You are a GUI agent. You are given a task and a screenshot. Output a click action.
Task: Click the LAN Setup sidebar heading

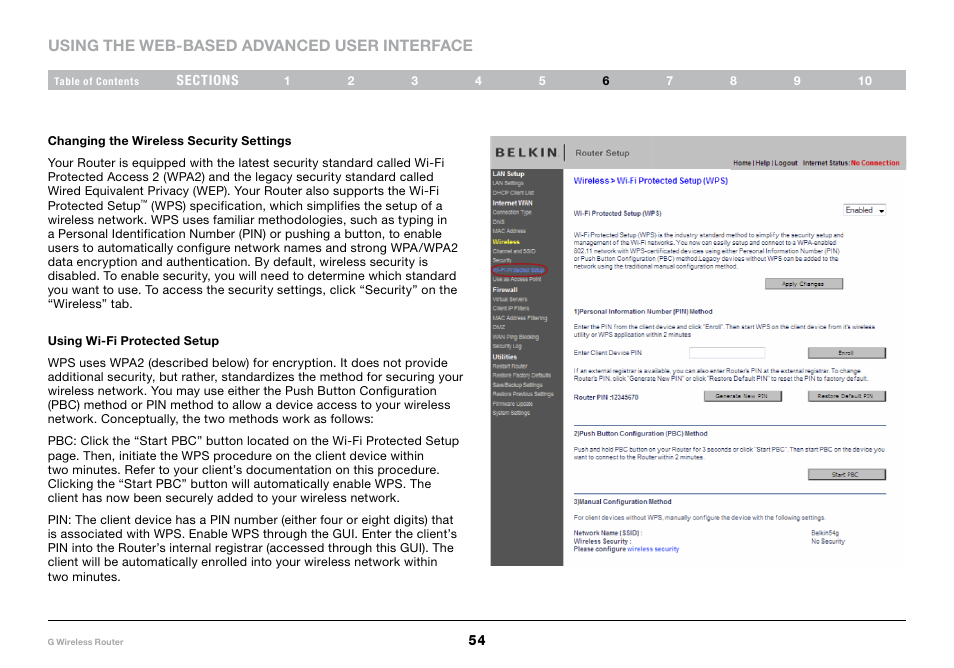pos(508,174)
